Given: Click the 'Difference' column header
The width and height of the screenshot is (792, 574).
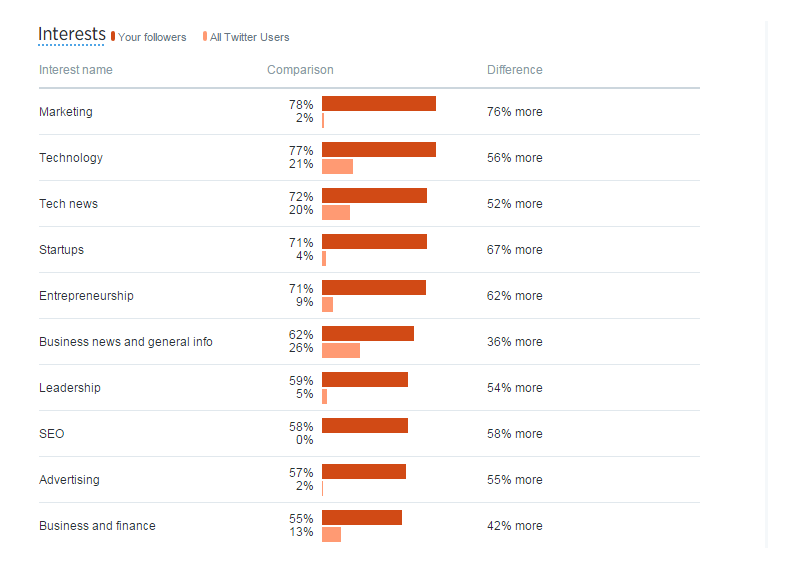Looking at the screenshot, I should click(x=515, y=70).
